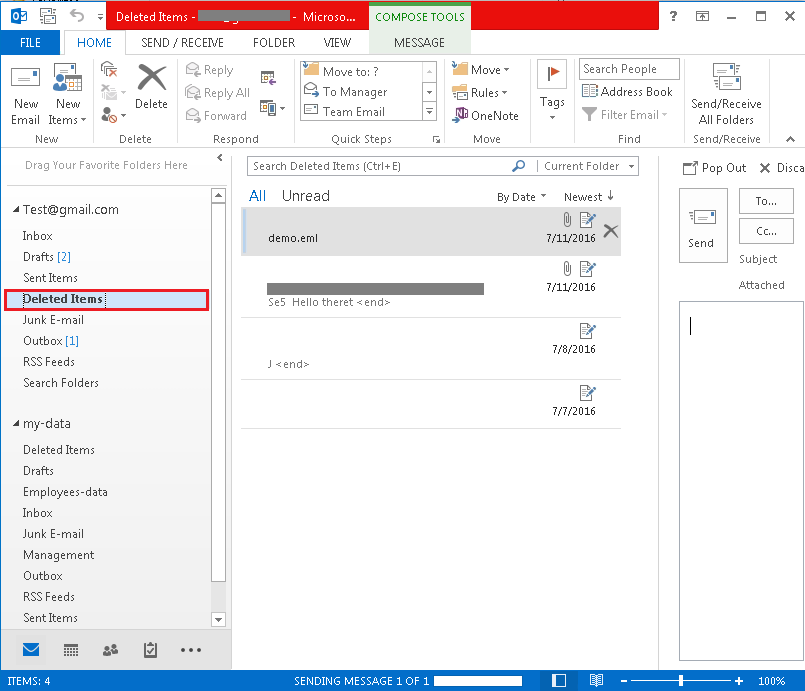The height and width of the screenshot is (691, 805).
Task: Click the To... button
Action: (766, 201)
